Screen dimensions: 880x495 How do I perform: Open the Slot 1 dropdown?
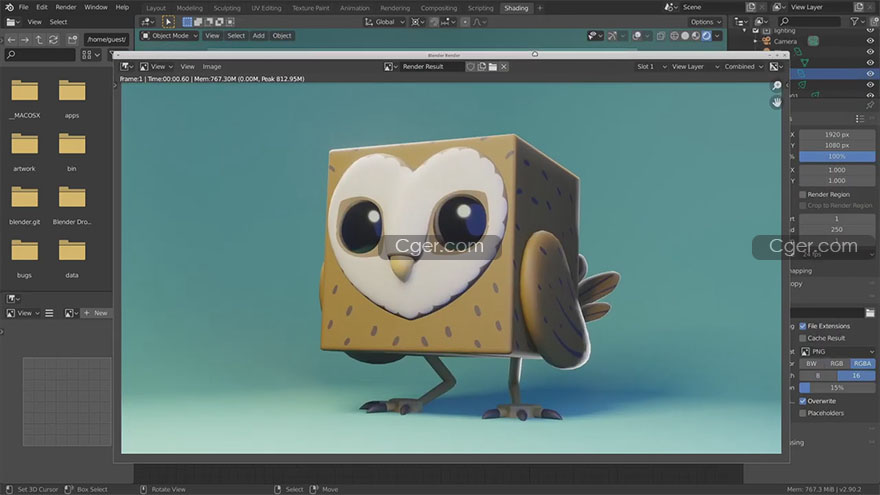(x=651, y=67)
